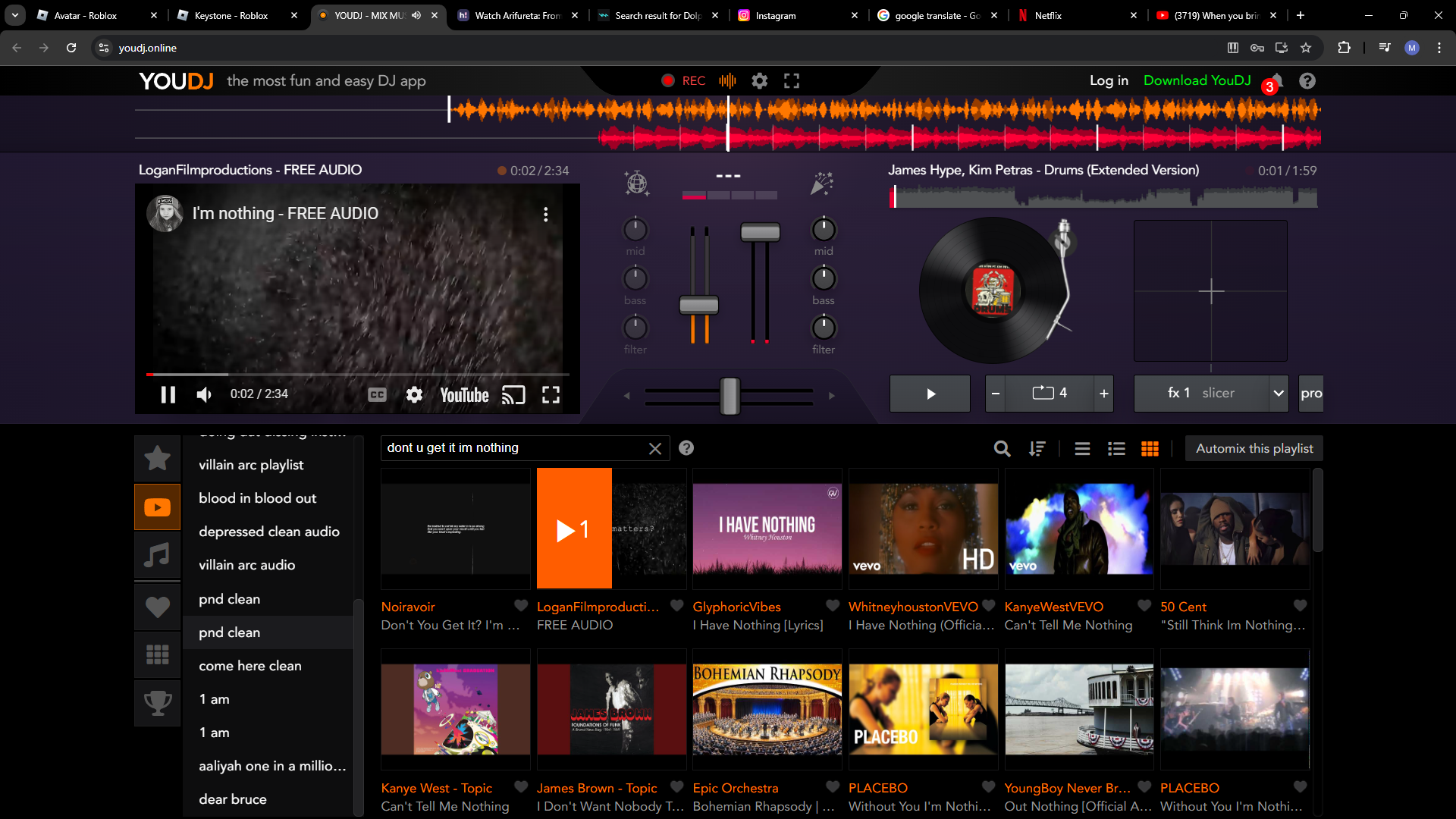
Task: Open video on YouTube via logo
Action: click(x=464, y=395)
